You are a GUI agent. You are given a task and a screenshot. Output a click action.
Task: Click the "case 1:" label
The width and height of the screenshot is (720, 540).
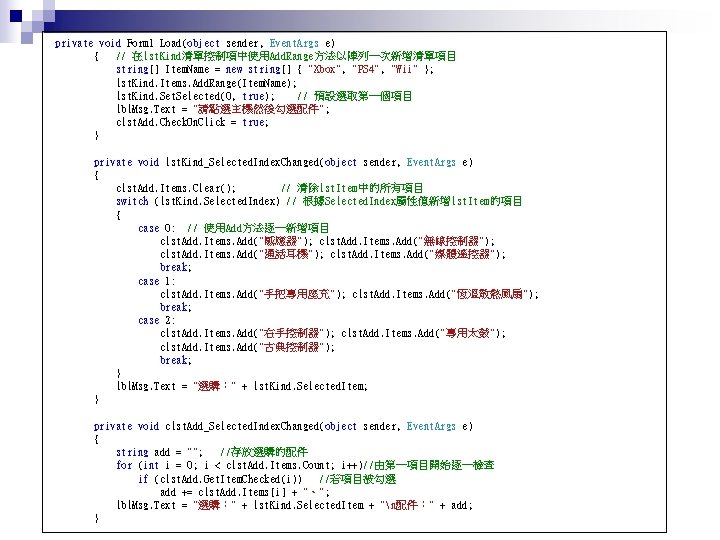(157, 281)
